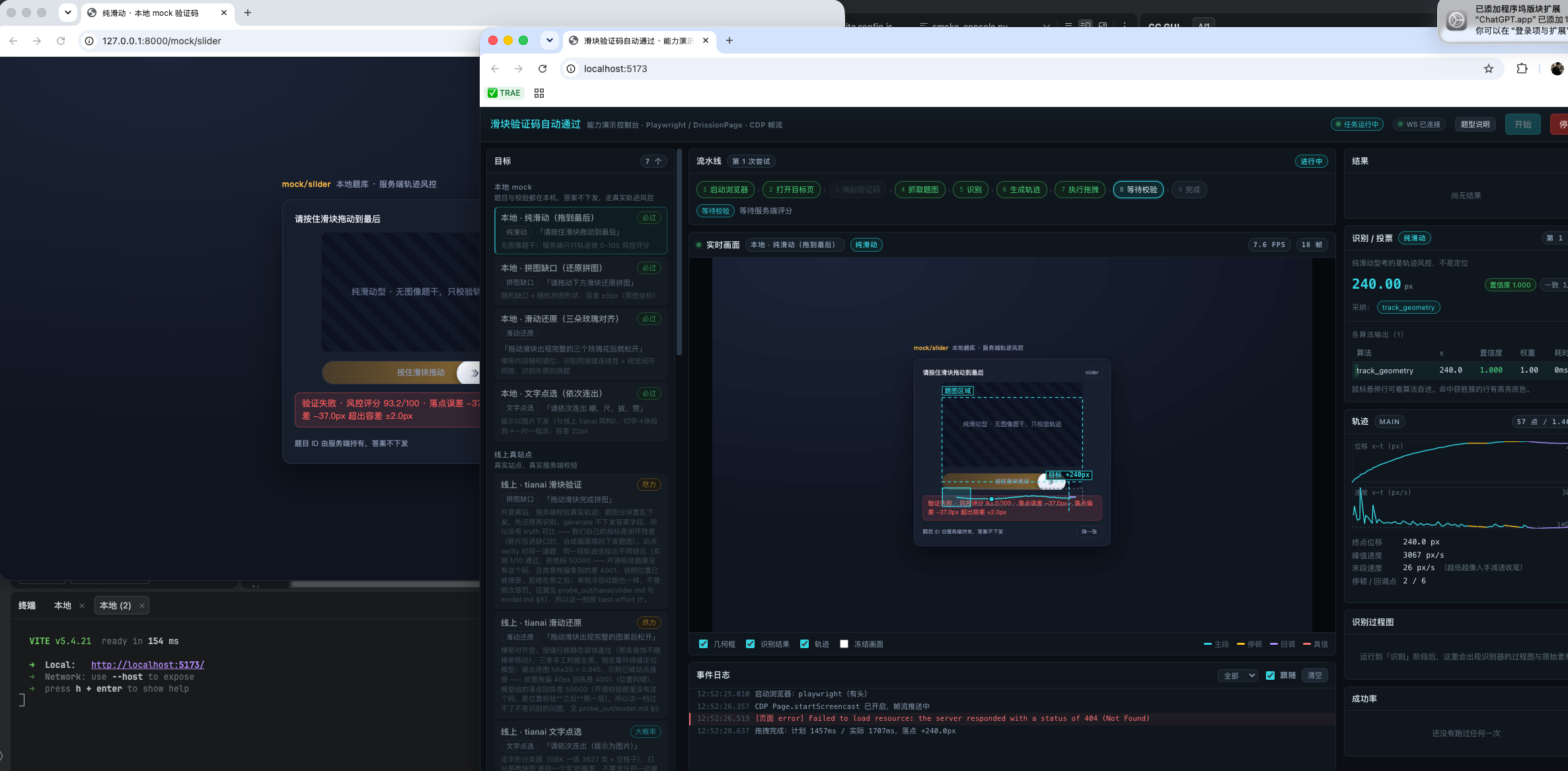Go forward in the localhost:5173 window
The image size is (1568, 771).
tap(519, 69)
